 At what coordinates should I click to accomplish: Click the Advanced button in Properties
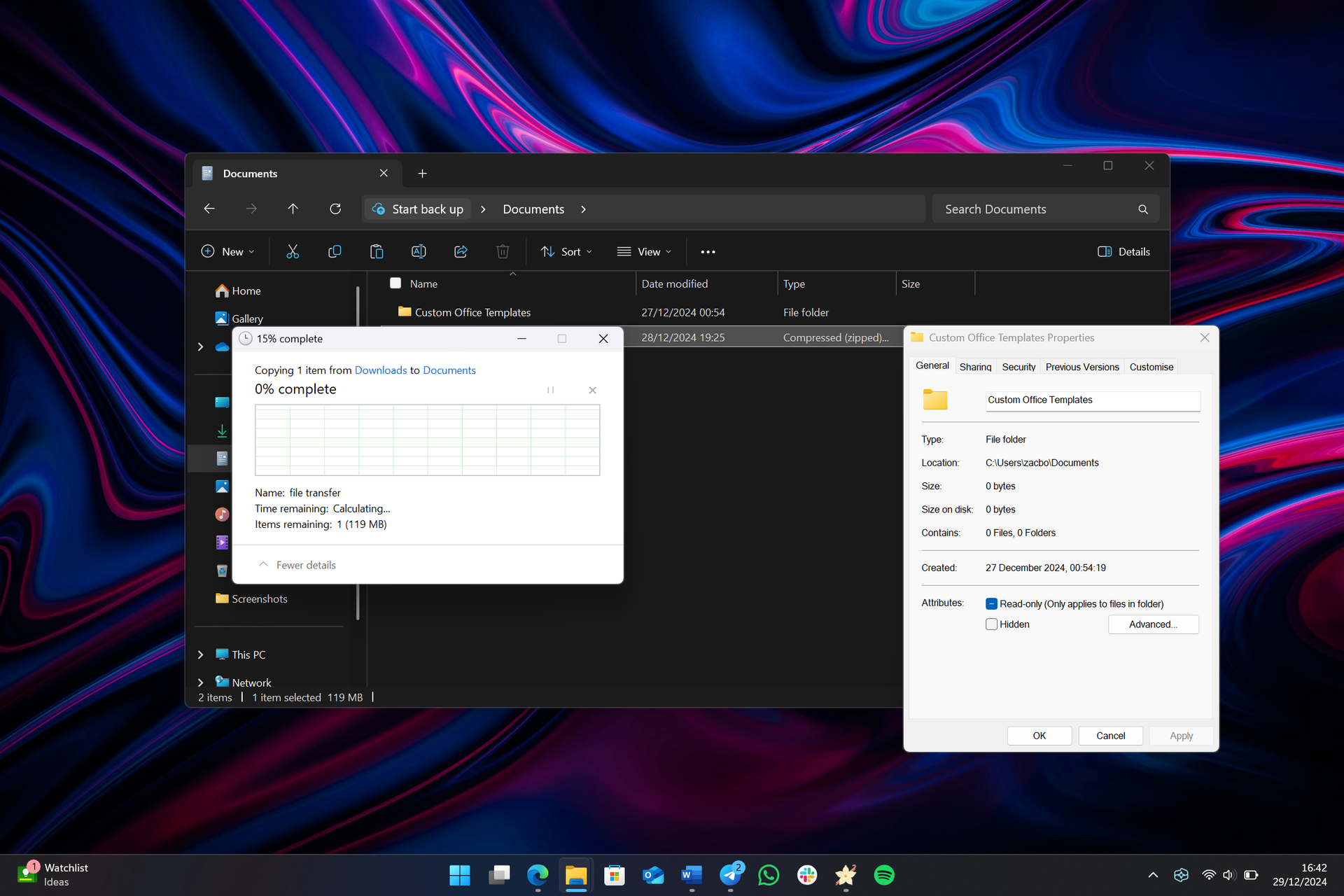pyautogui.click(x=1153, y=624)
